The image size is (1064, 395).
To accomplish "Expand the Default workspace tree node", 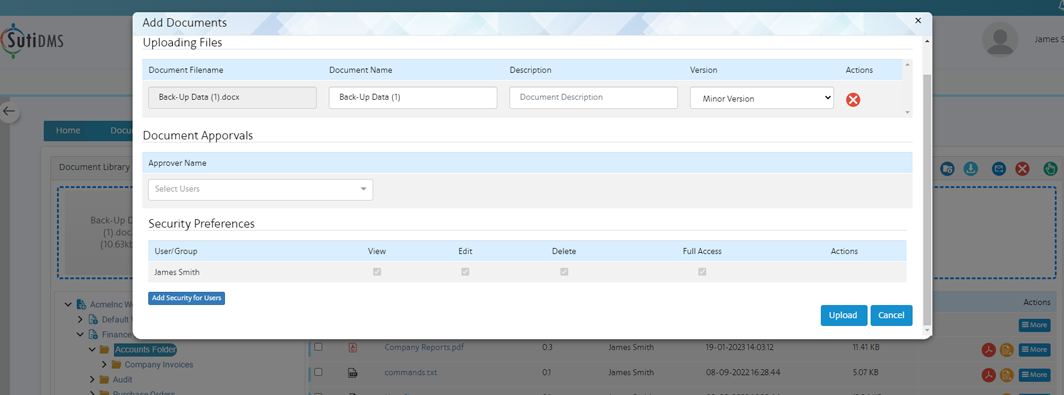I will 80,319.
